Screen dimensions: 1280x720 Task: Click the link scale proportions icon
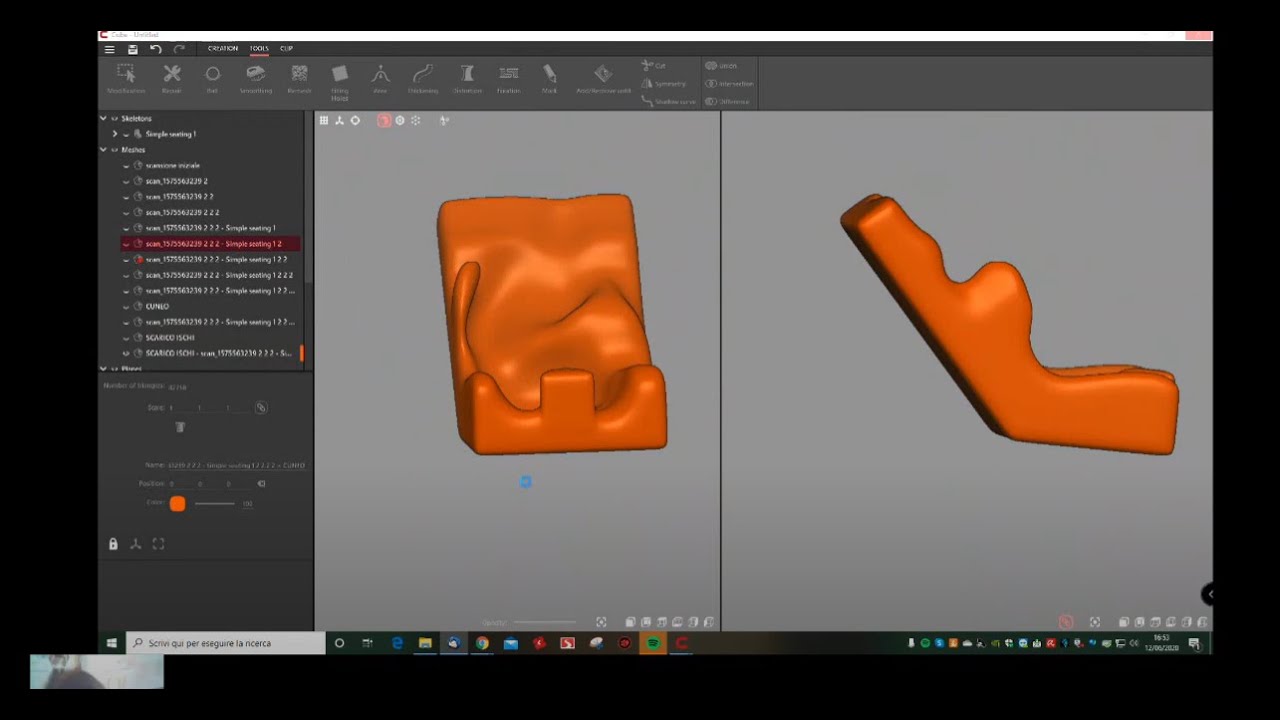261,408
